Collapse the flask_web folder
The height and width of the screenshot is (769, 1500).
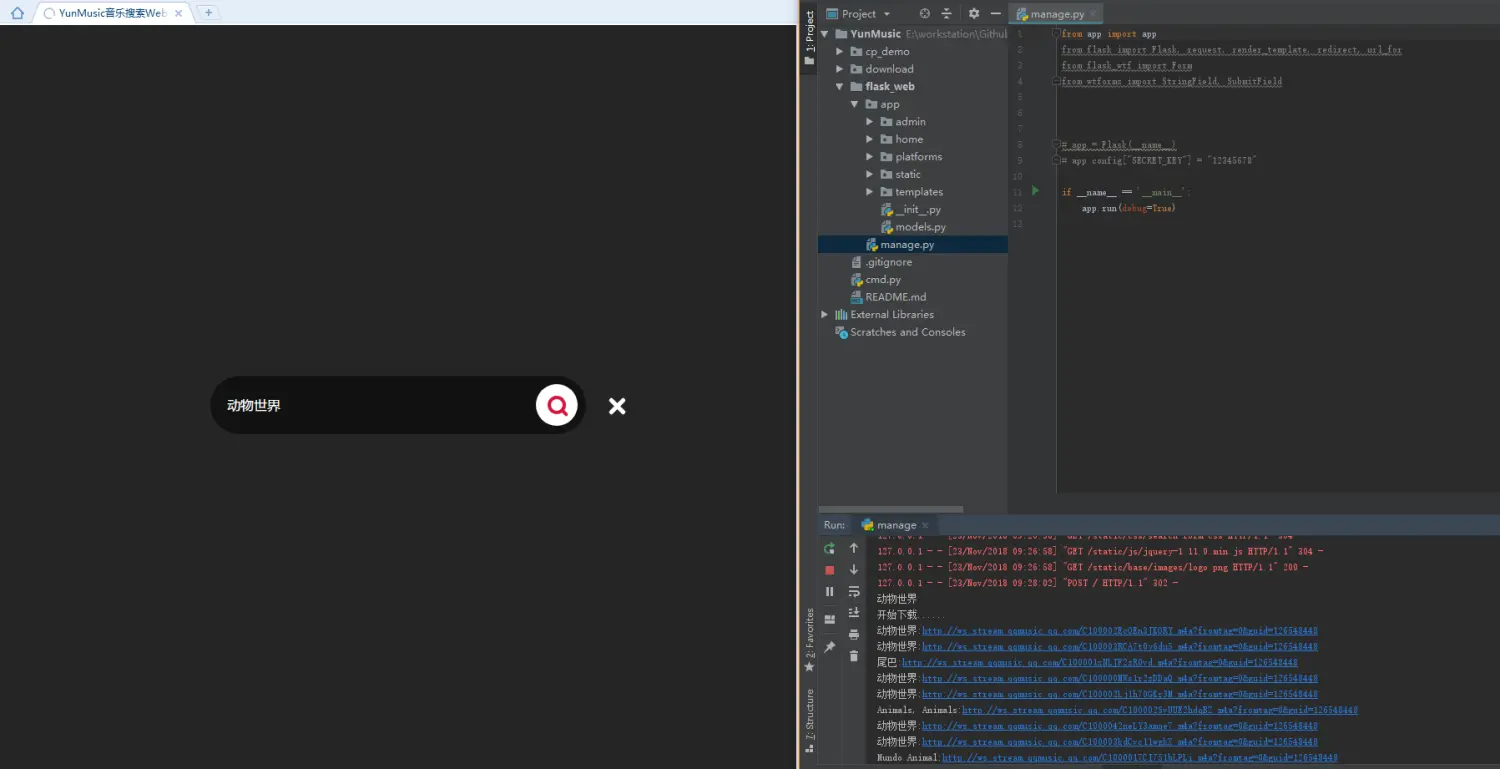[x=840, y=86]
